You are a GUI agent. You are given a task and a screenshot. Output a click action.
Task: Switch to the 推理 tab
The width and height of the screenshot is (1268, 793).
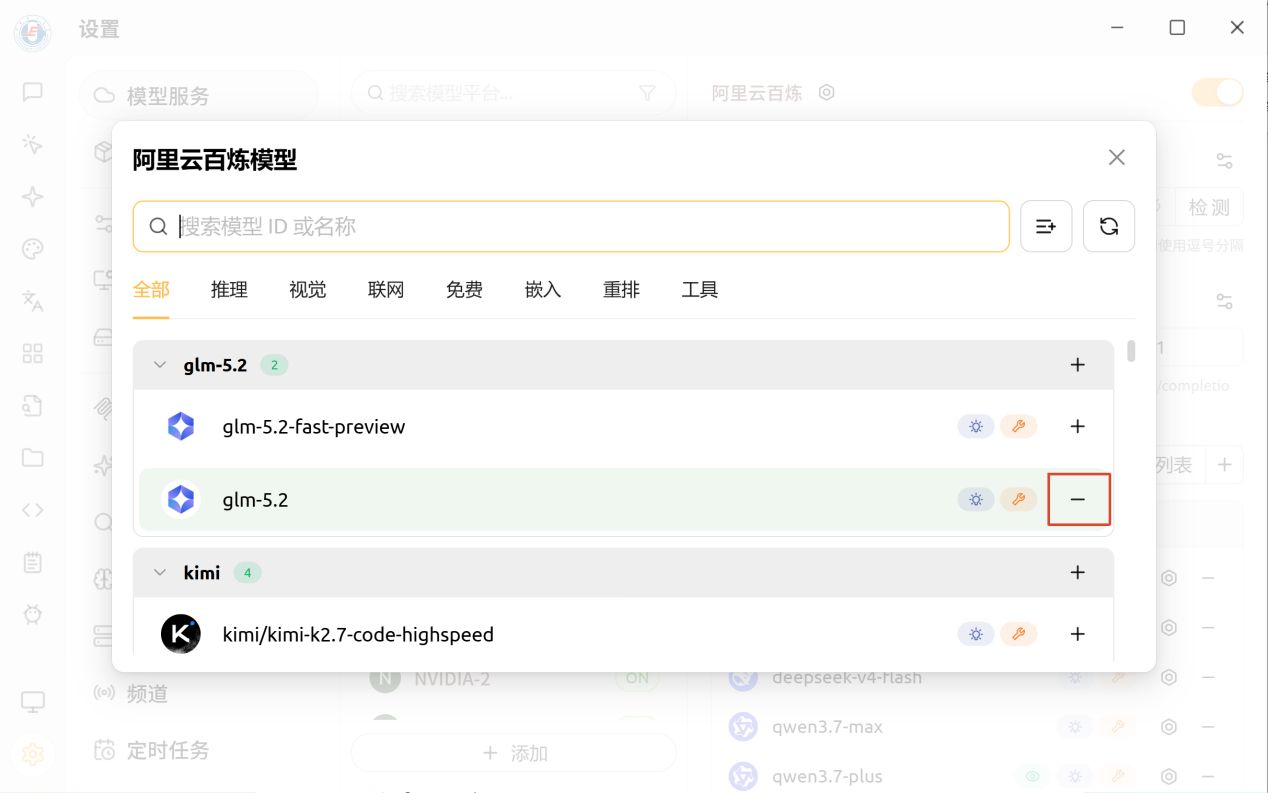coord(229,290)
